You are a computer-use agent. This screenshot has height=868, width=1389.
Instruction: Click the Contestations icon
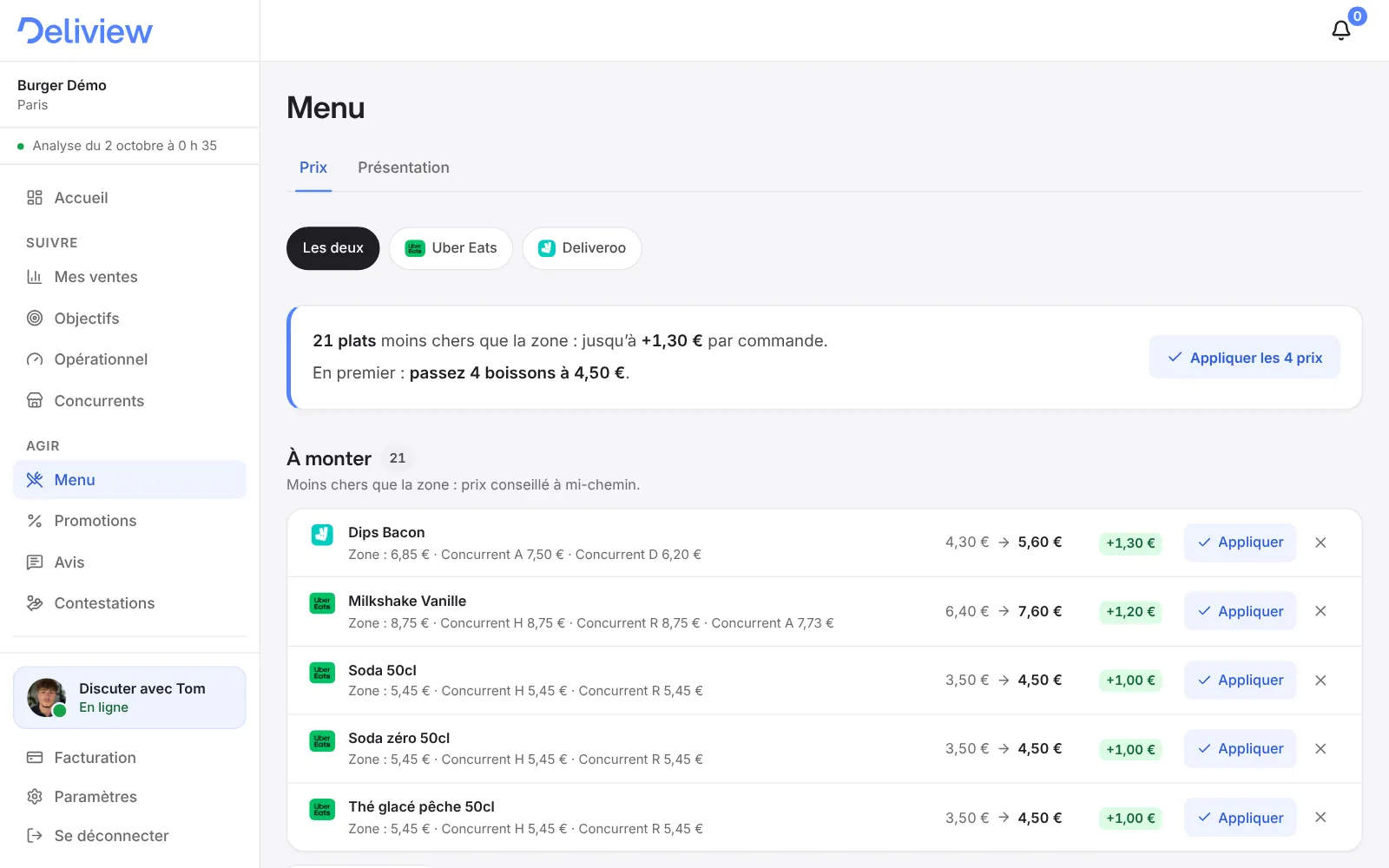[35, 603]
